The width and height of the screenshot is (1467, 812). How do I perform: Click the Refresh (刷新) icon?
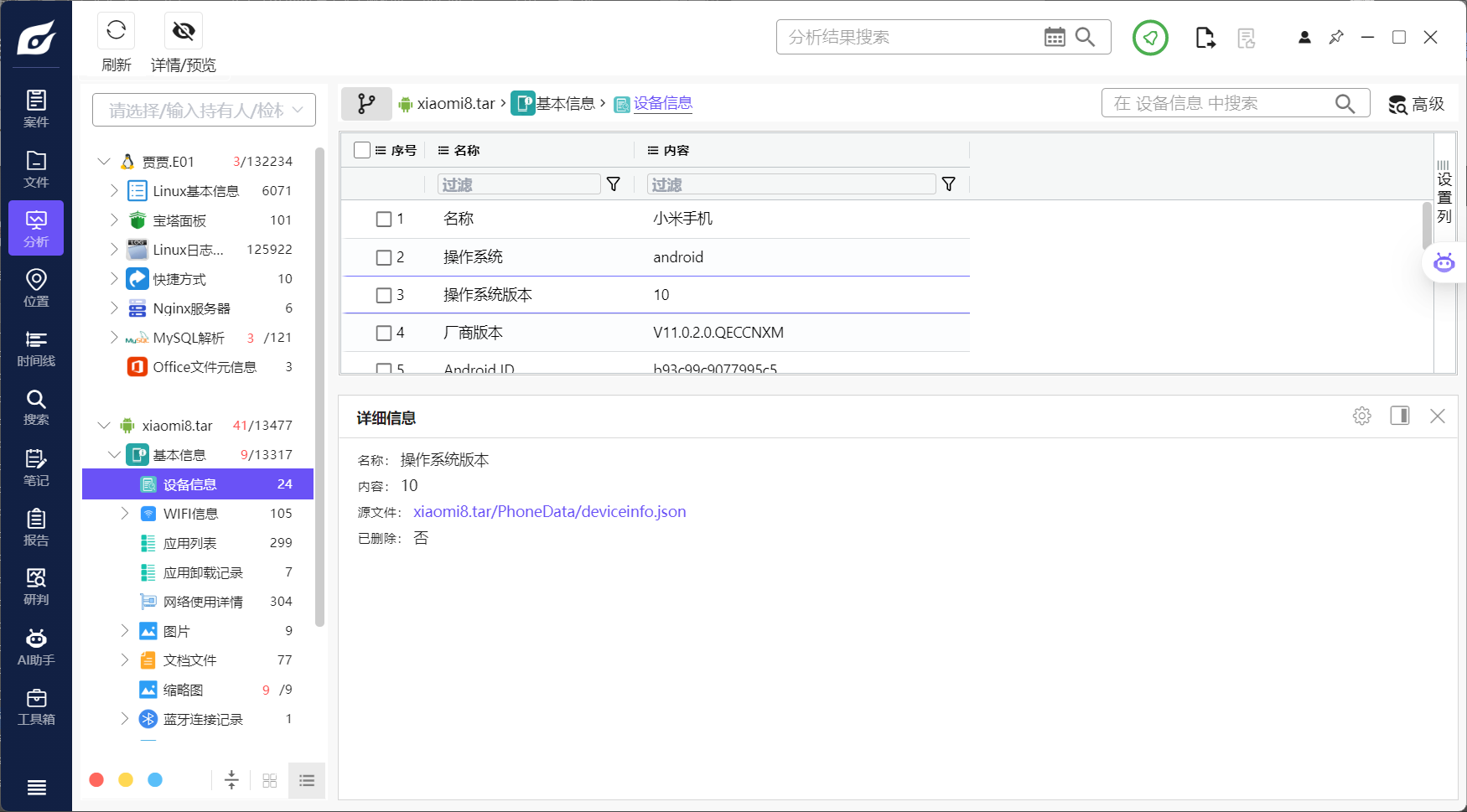pyautogui.click(x=117, y=31)
